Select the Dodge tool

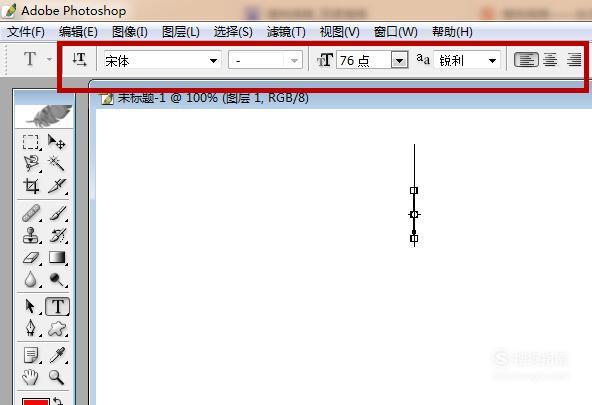tap(57, 280)
